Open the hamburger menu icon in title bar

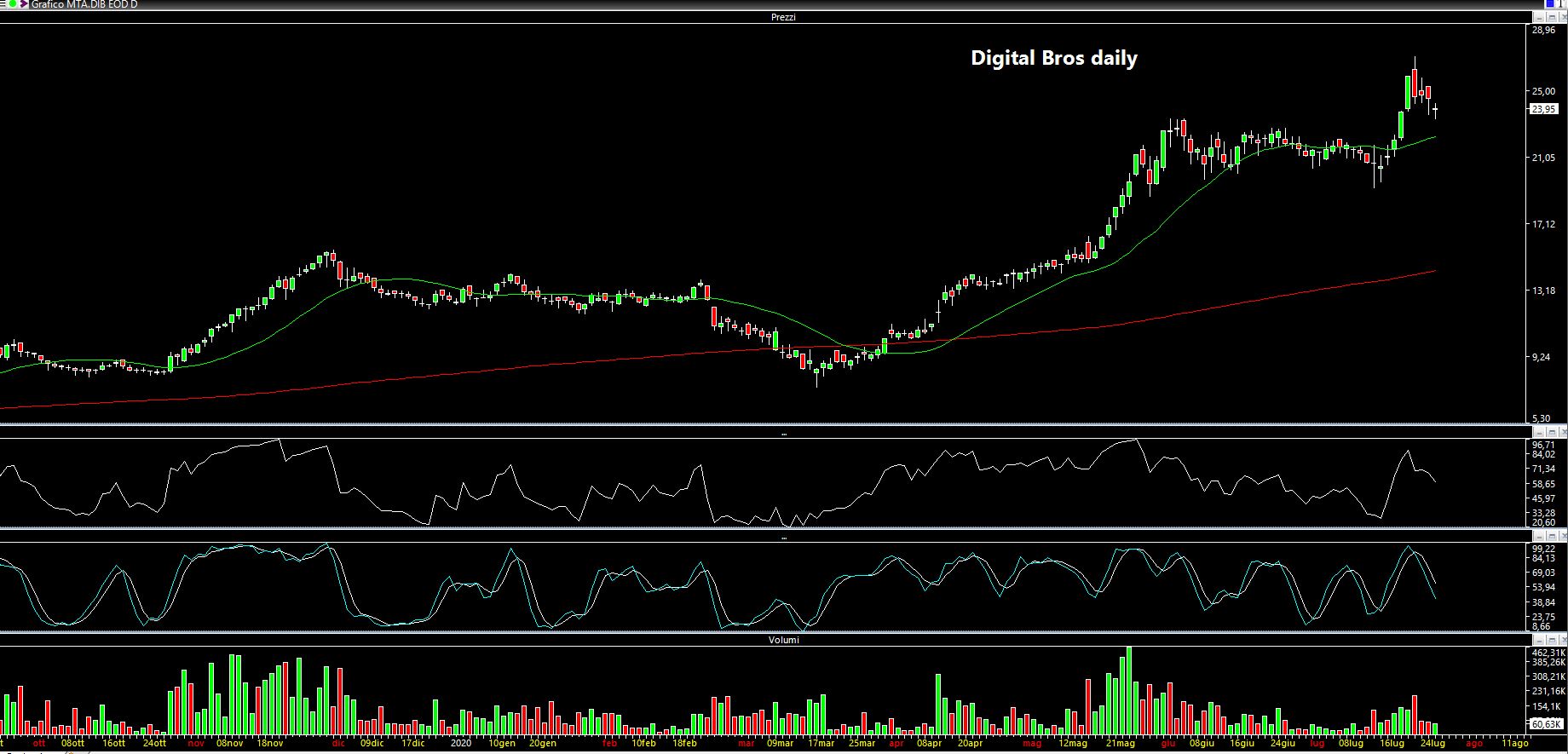(3, 3)
